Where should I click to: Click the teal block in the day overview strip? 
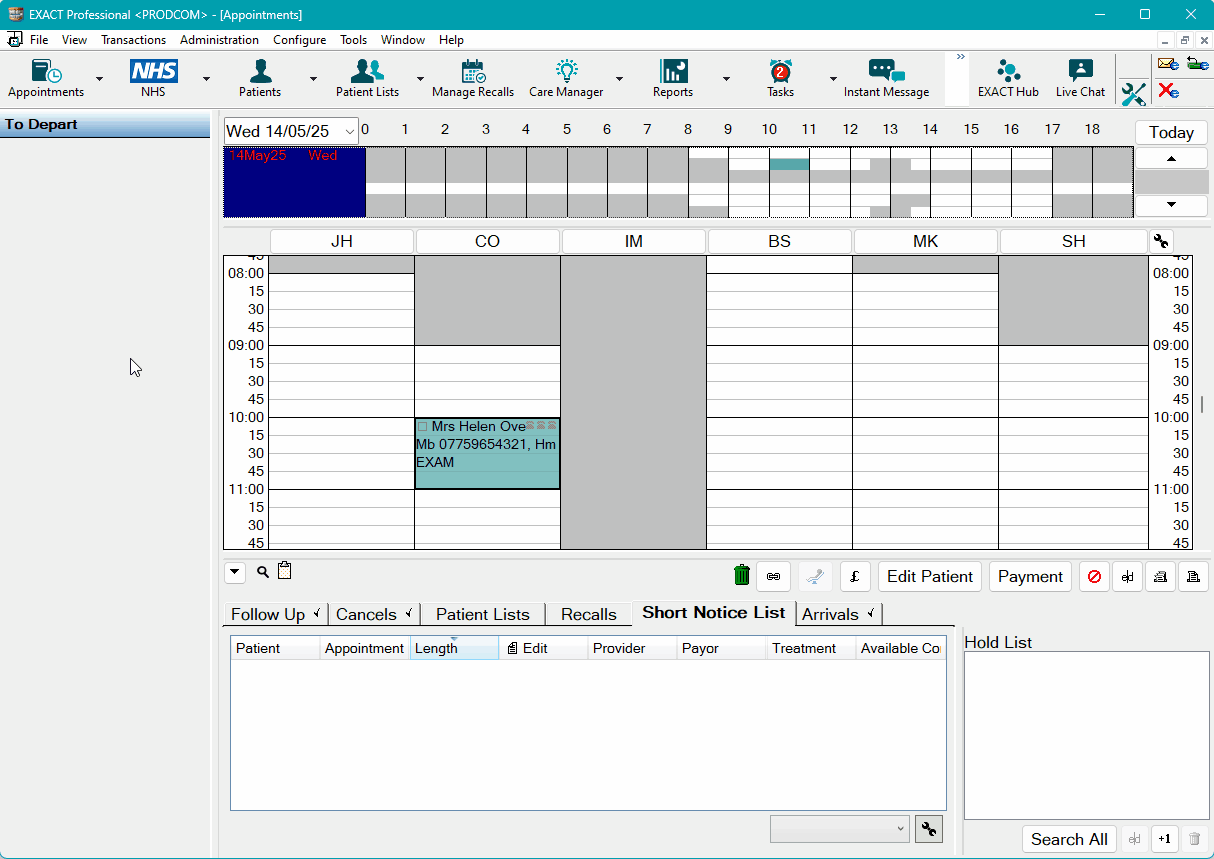pyautogui.click(x=789, y=164)
